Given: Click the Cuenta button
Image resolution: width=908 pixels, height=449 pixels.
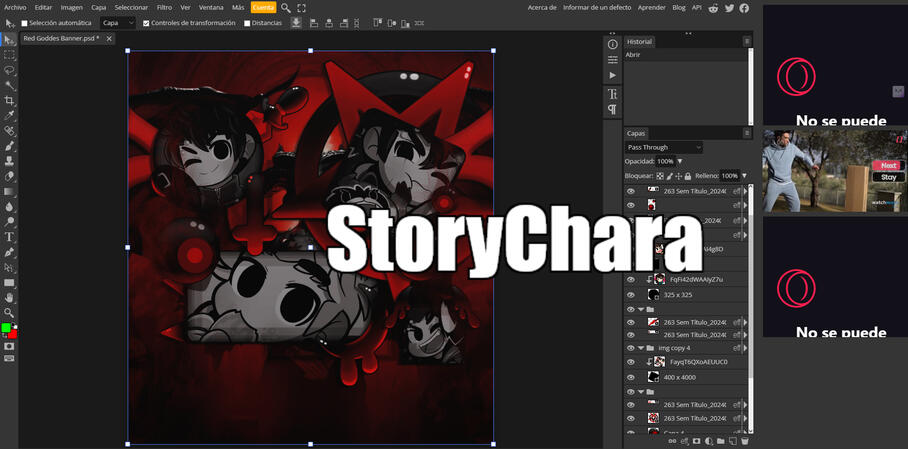Looking at the screenshot, I should click(263, 7).
